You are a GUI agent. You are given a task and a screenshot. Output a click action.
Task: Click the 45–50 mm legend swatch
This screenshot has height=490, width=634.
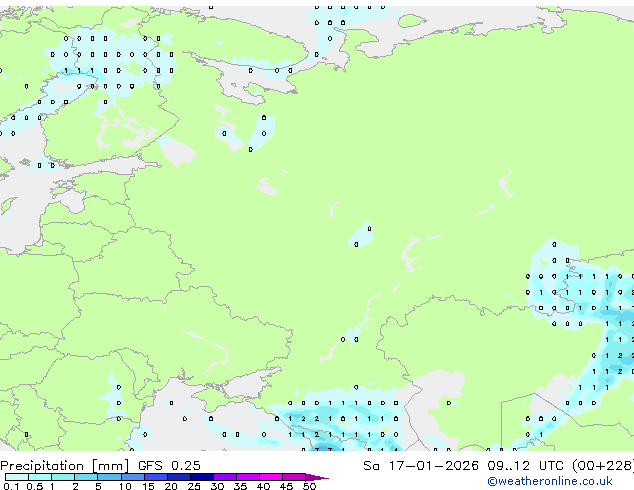pyautogui.click(x=294, y=477)
